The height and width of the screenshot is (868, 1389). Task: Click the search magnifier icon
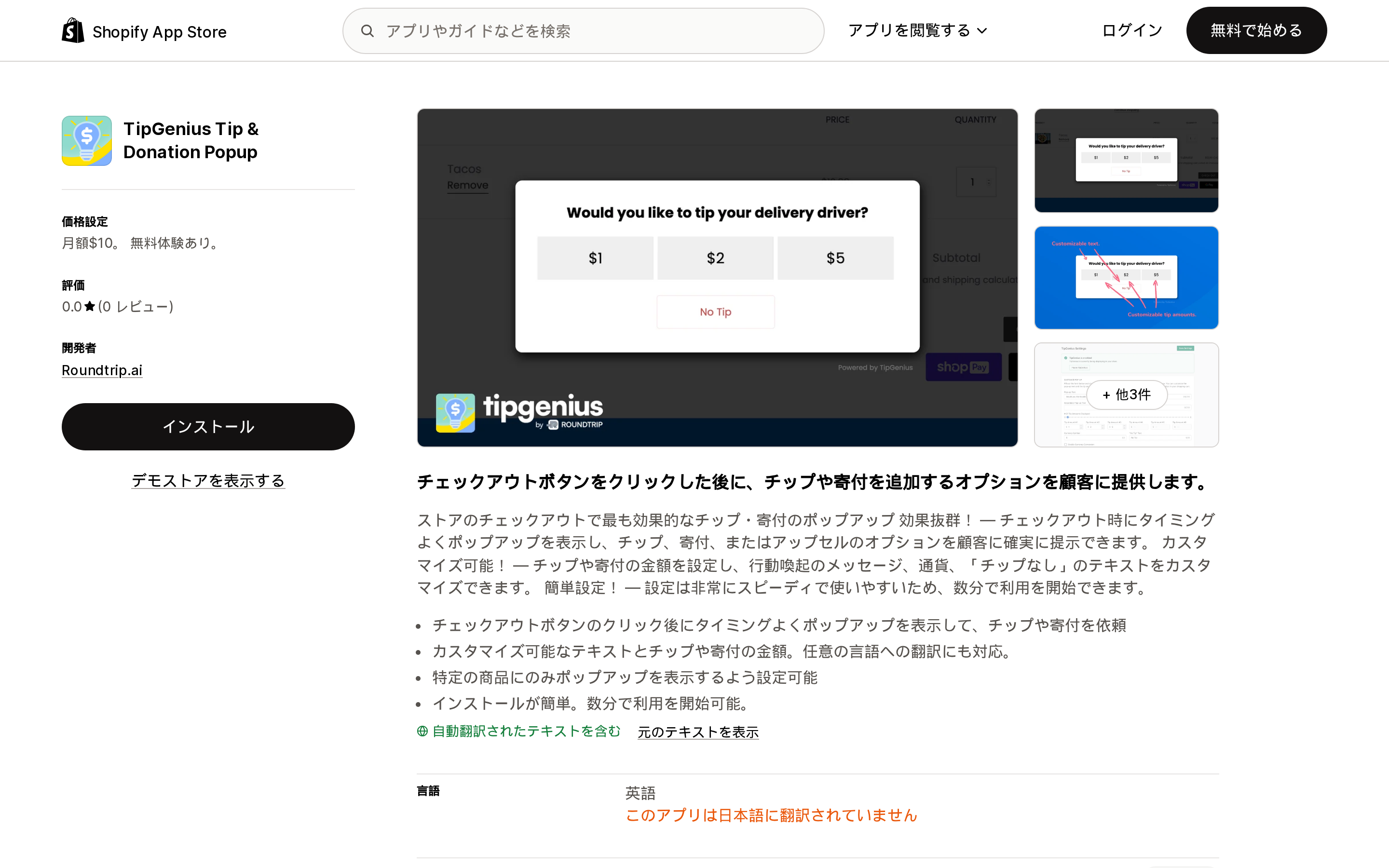[368, 31]
